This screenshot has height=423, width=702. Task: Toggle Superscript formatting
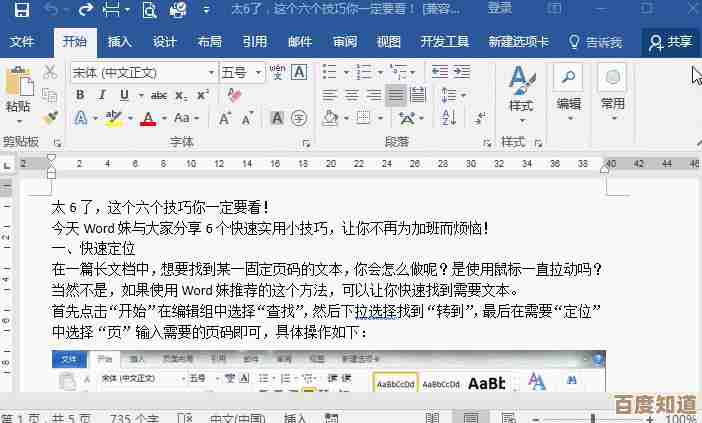202,95
